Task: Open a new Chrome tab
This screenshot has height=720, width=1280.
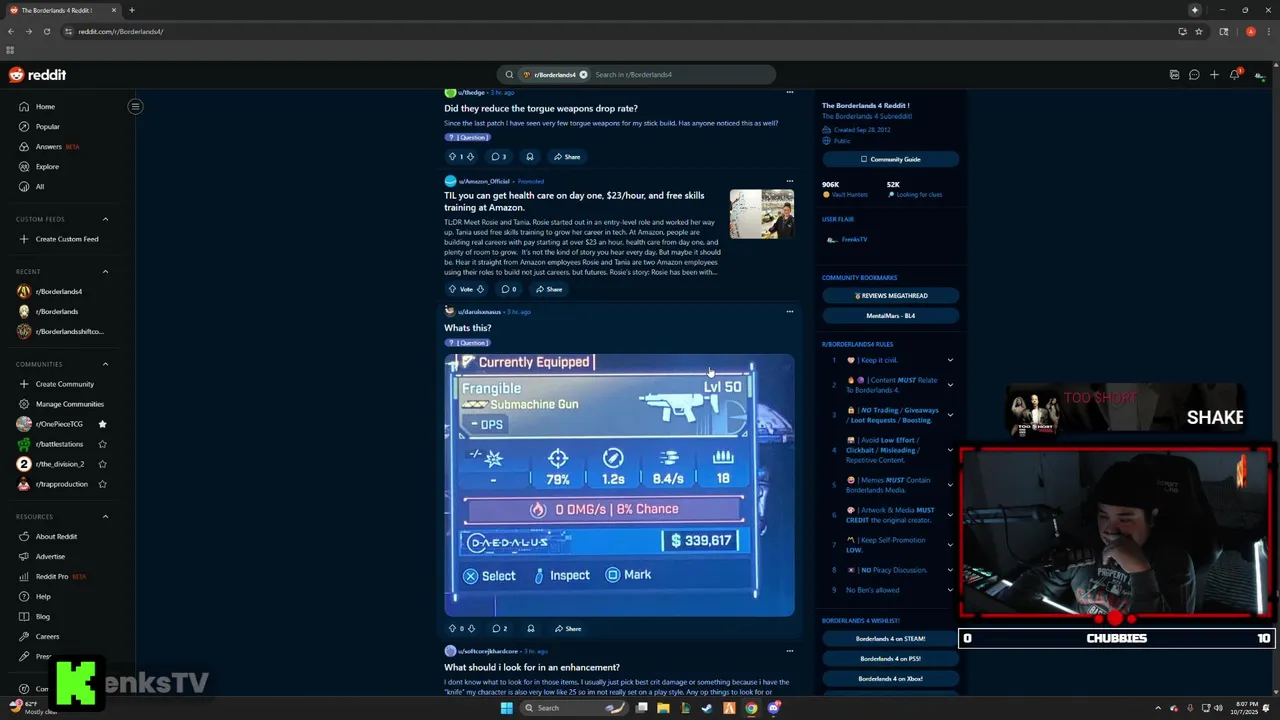Action: (x=131, y=10)
